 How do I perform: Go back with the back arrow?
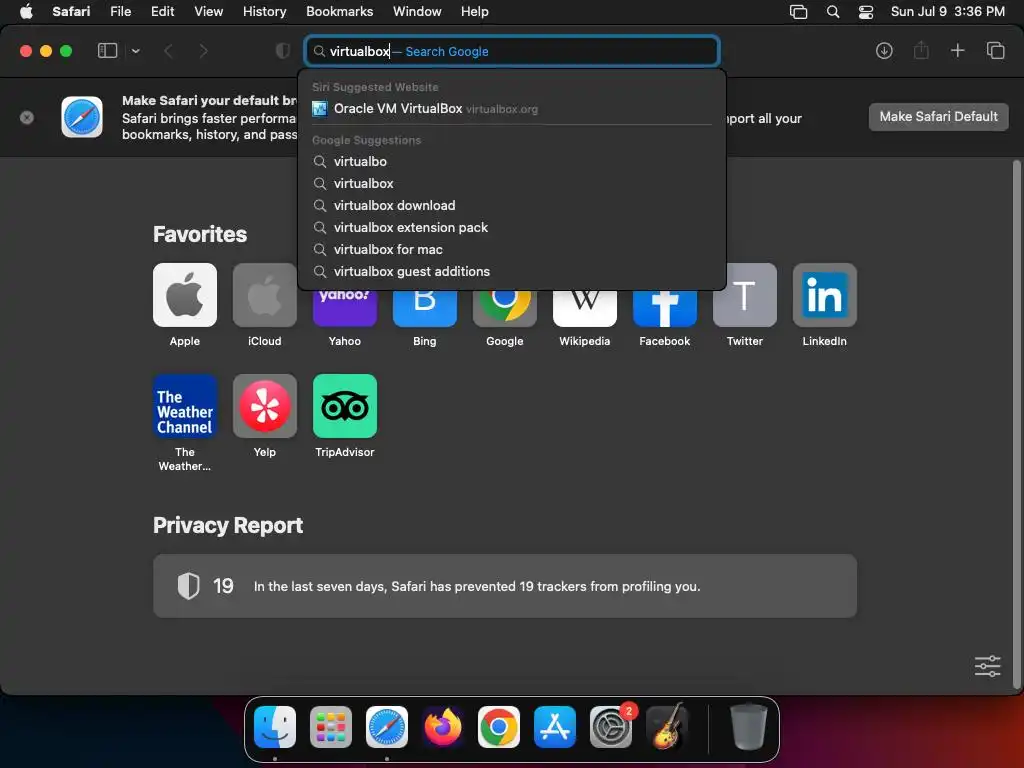click(x=168, y=51)
